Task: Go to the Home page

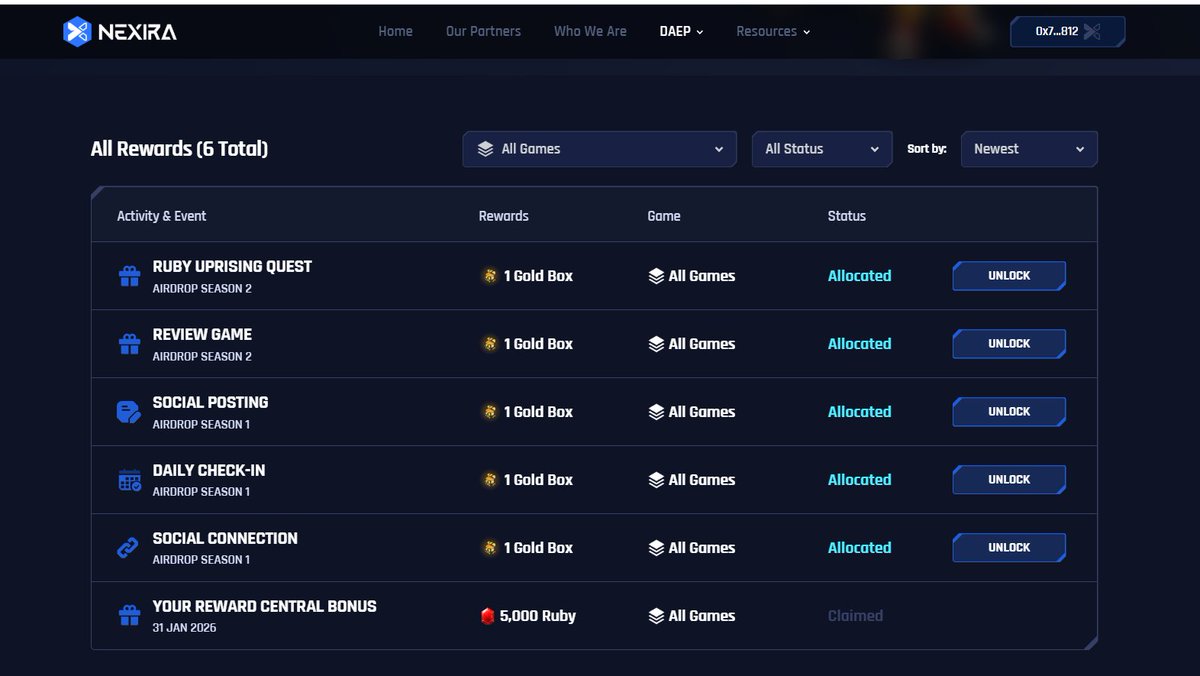Action: pyautogui.click(x=395, y=32)
